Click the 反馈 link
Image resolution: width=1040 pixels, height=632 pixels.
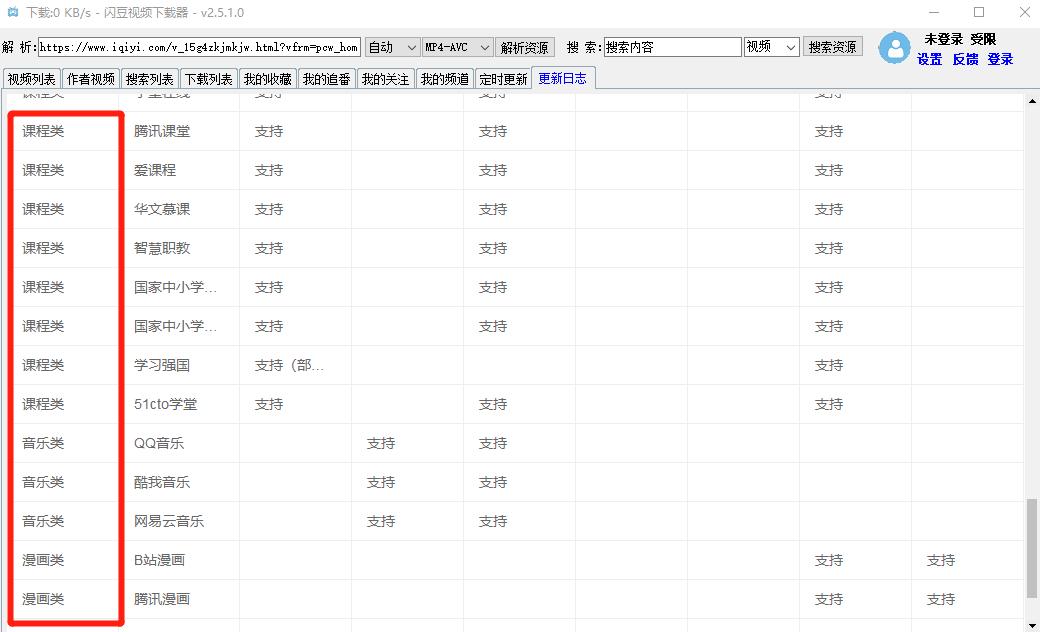(965, 59)
